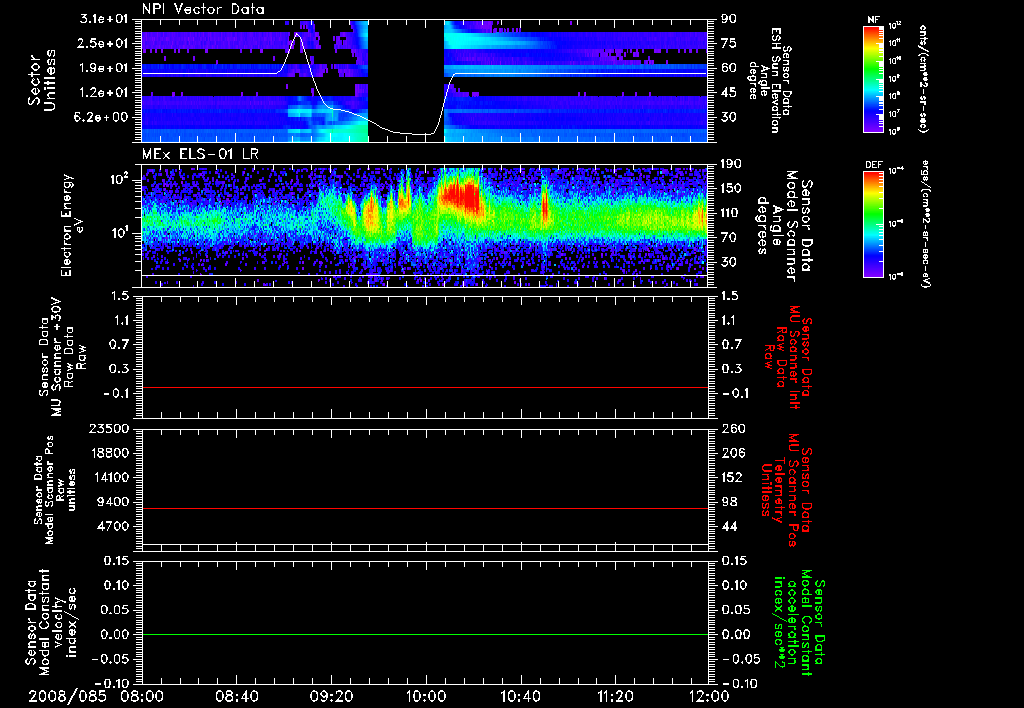
Task: Click the "DEF" color bar title
Action: coord(874,165)
